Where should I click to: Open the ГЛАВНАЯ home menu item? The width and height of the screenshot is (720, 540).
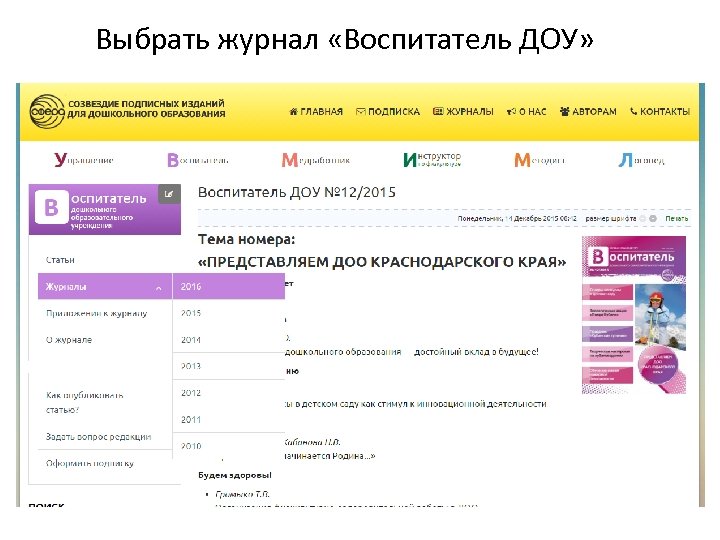coord(316,112)
